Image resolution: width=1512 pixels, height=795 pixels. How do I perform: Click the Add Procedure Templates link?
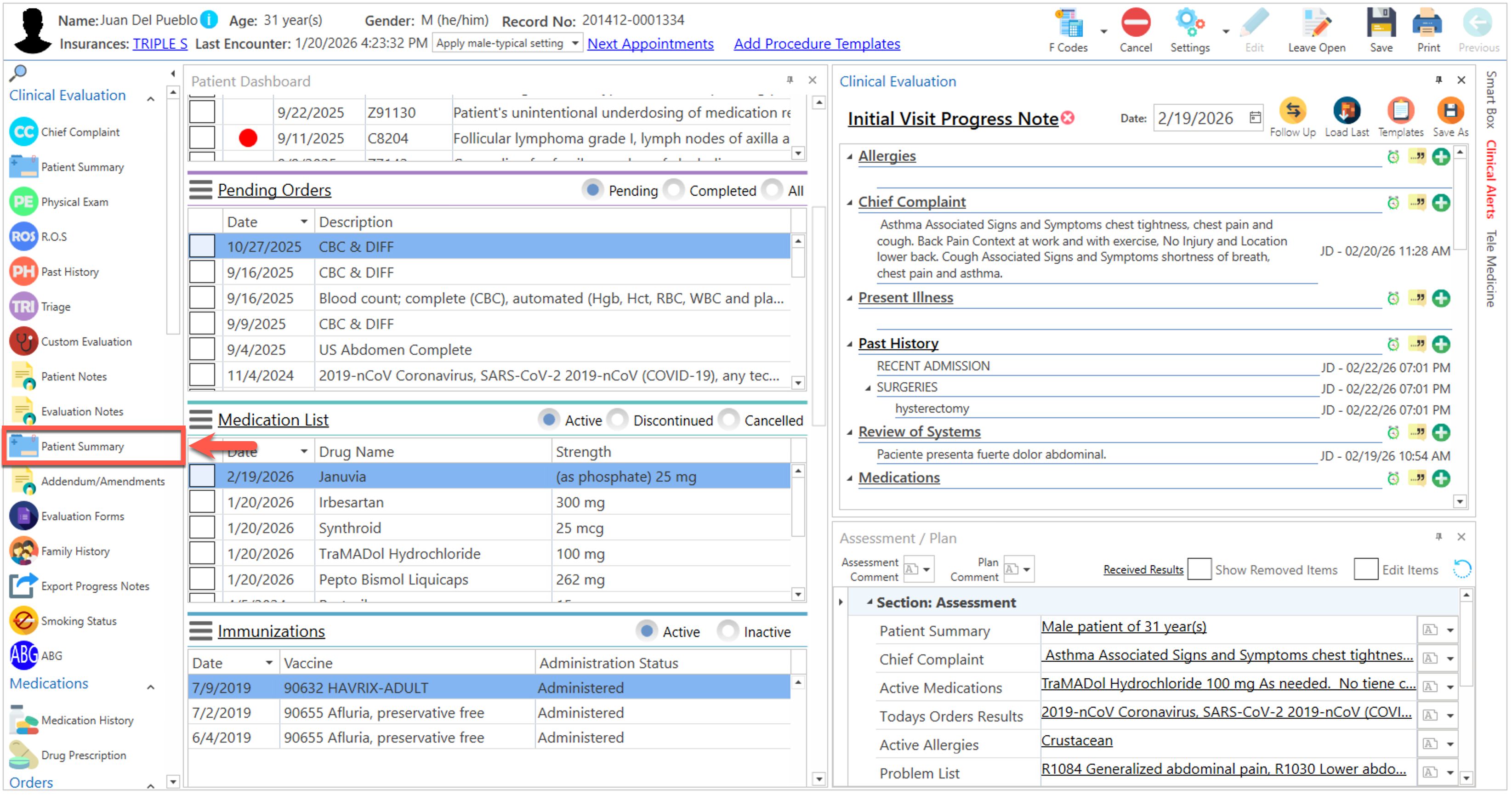817,43
